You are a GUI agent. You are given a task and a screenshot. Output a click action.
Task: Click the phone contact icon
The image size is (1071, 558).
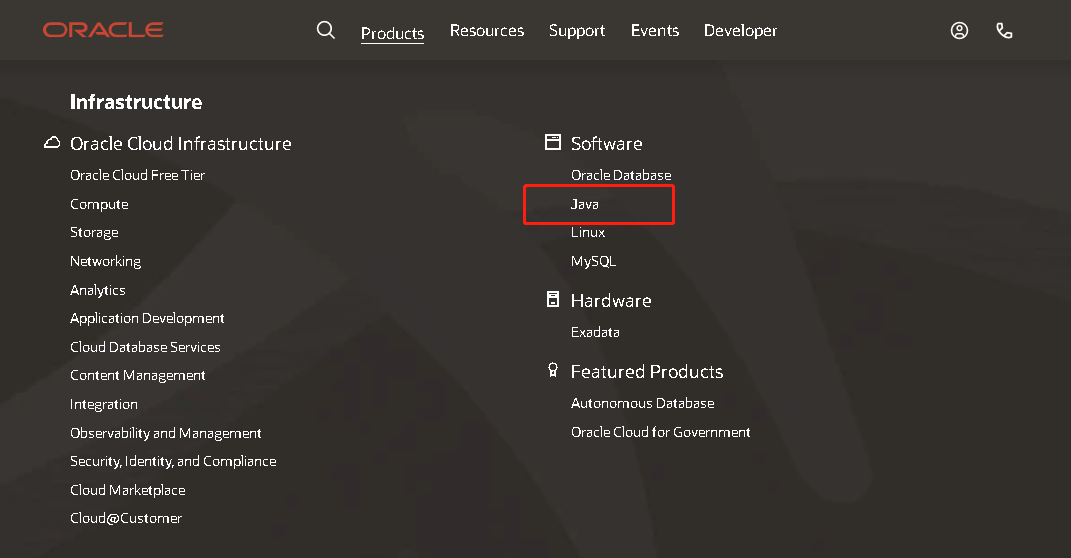[x=1004, y=31]
